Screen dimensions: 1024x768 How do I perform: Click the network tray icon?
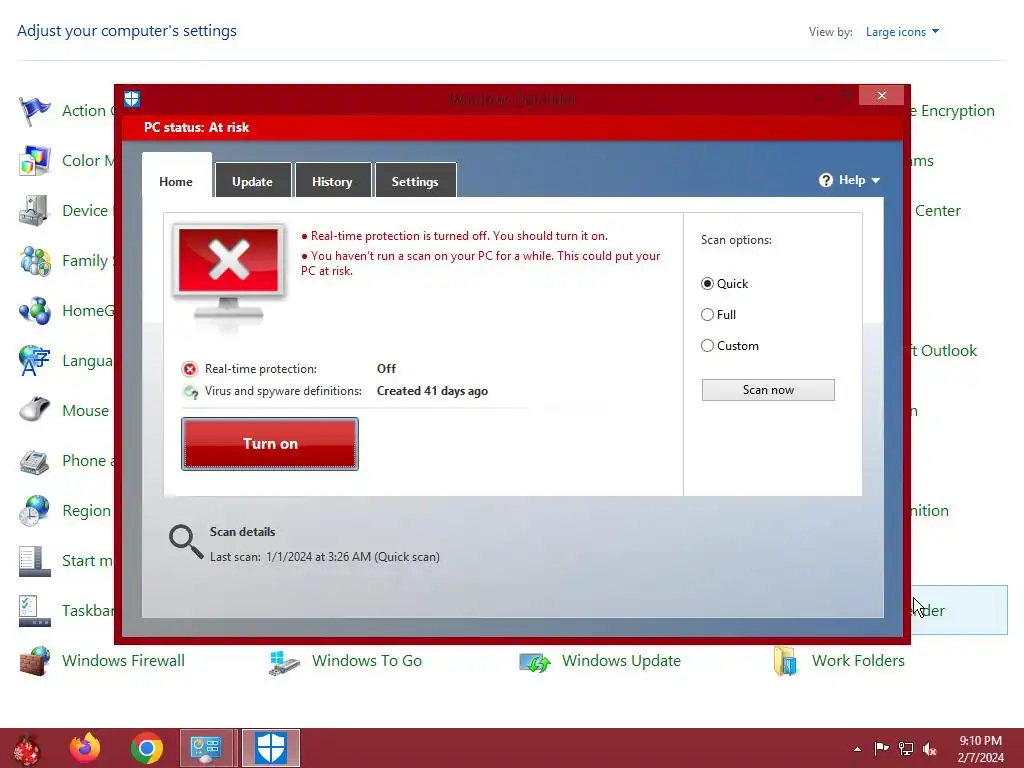906,749
